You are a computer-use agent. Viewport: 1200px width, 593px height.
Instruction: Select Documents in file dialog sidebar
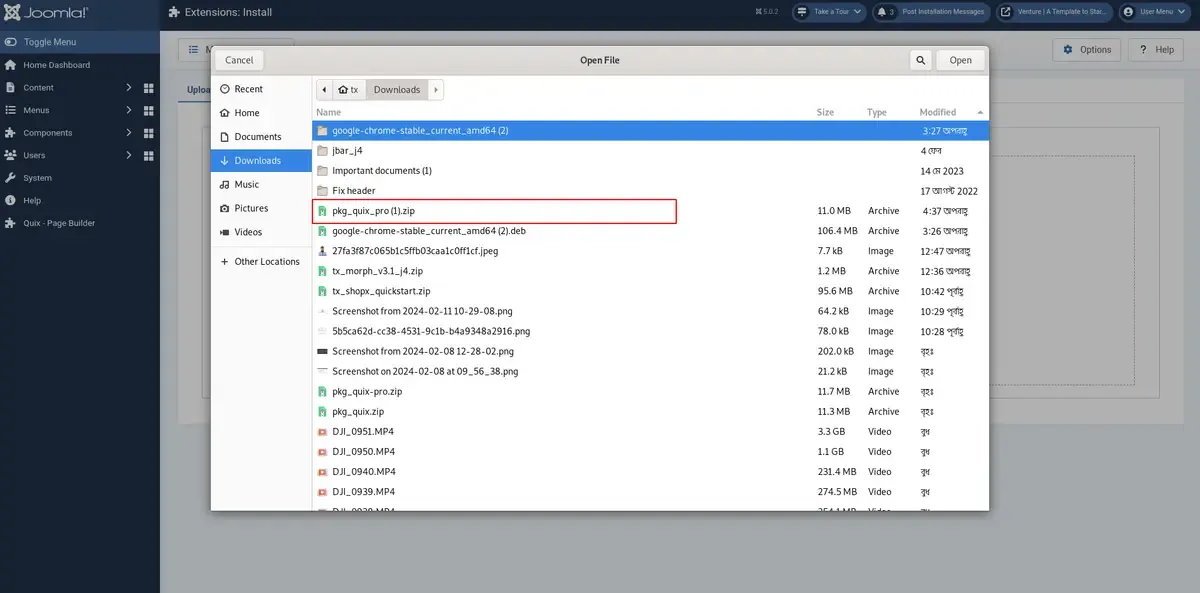point(261,137)
